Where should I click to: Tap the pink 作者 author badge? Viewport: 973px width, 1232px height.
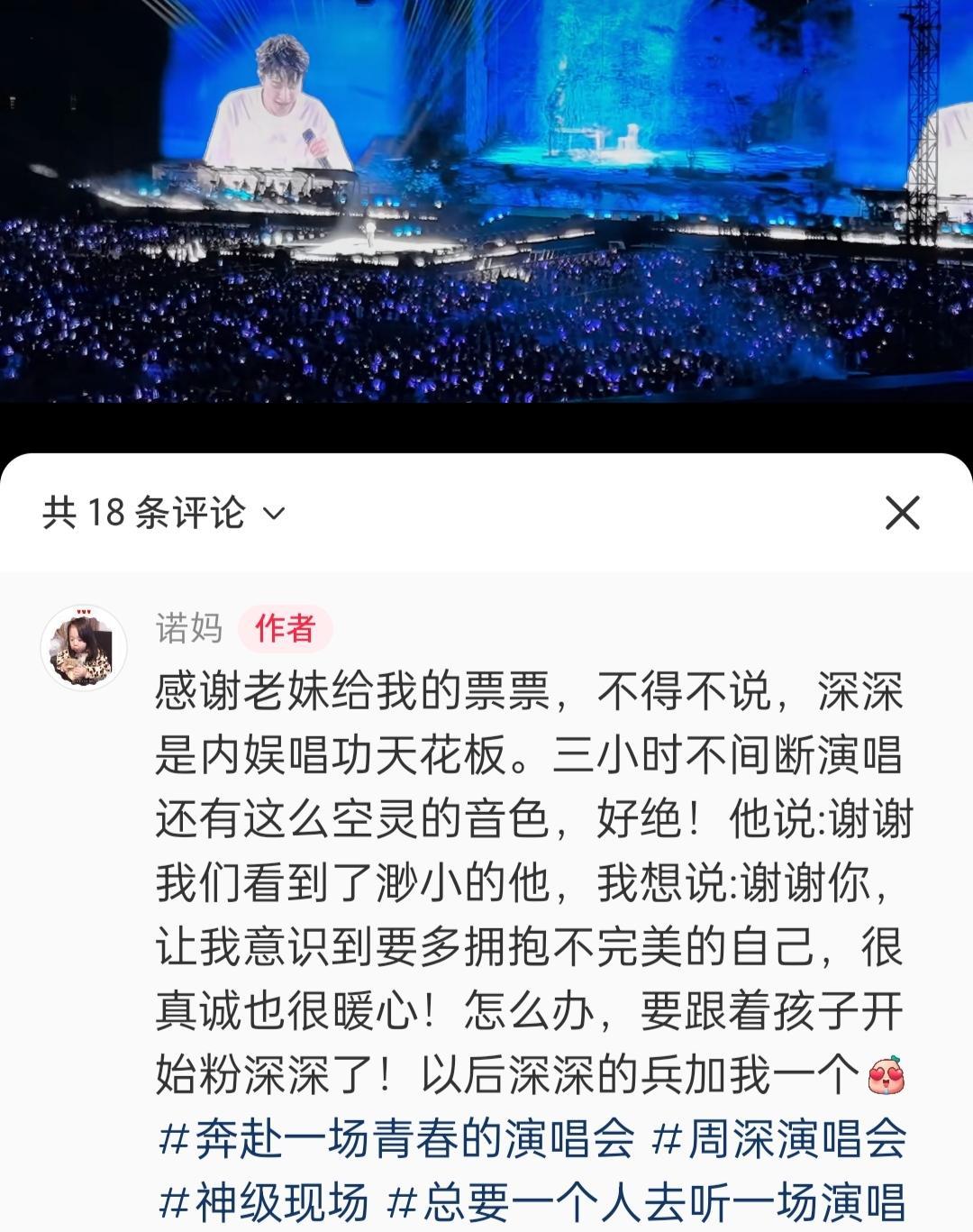[x=286, y=628]
